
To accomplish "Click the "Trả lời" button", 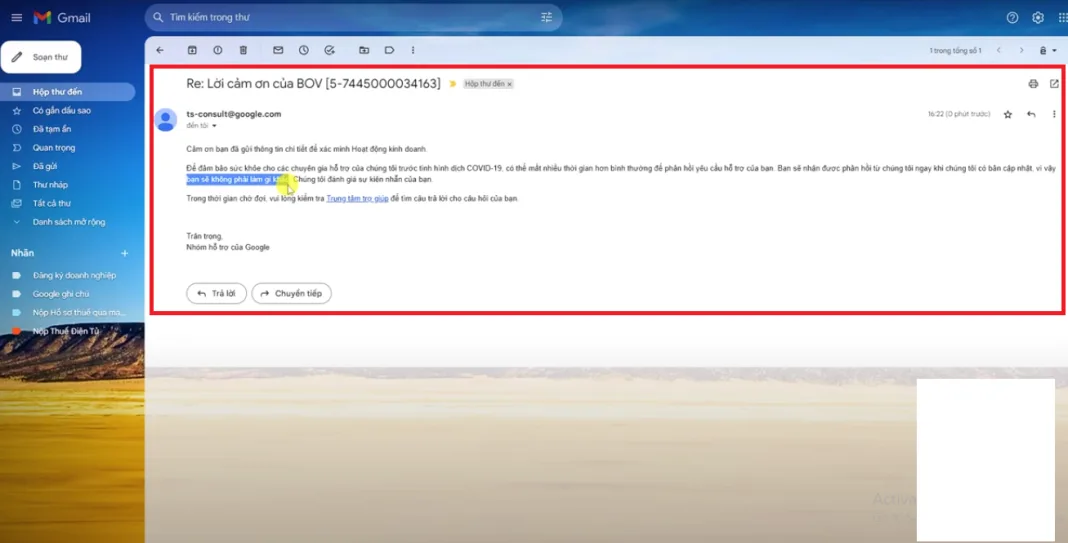I will coord(217,294).
